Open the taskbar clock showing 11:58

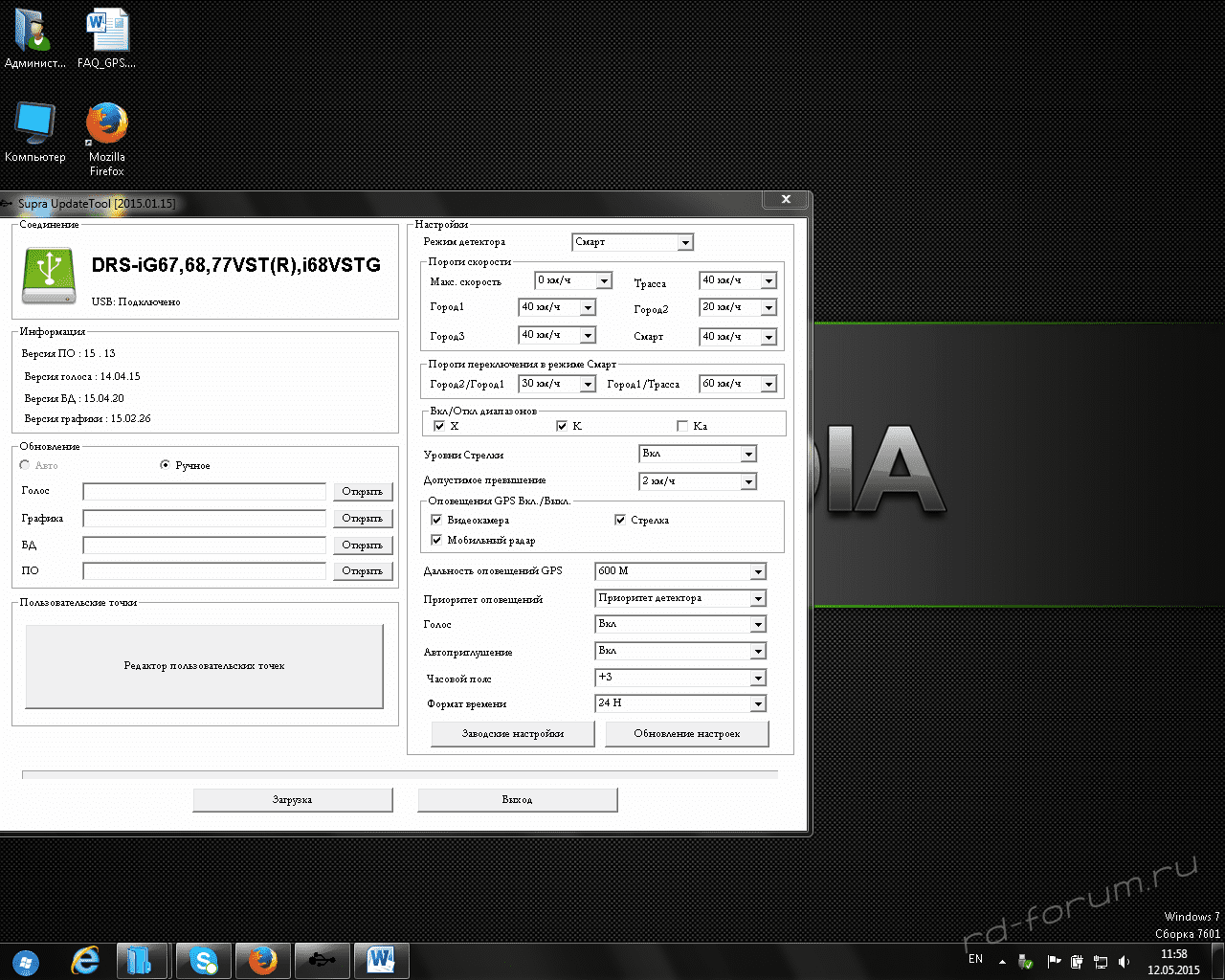[x=1173, y=961]
